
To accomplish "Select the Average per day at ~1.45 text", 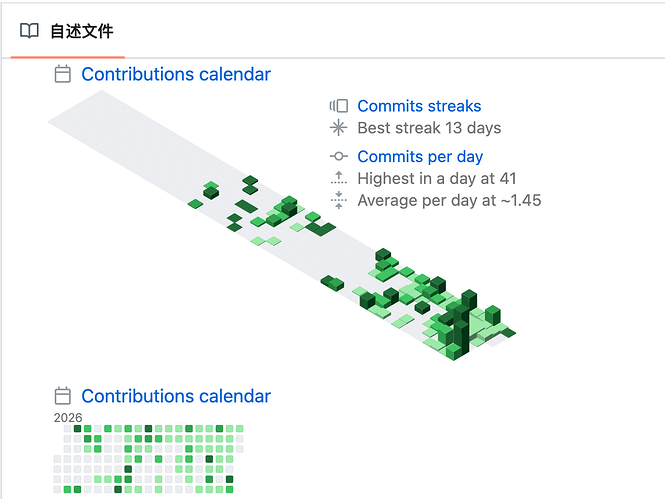I will [449, 201].
